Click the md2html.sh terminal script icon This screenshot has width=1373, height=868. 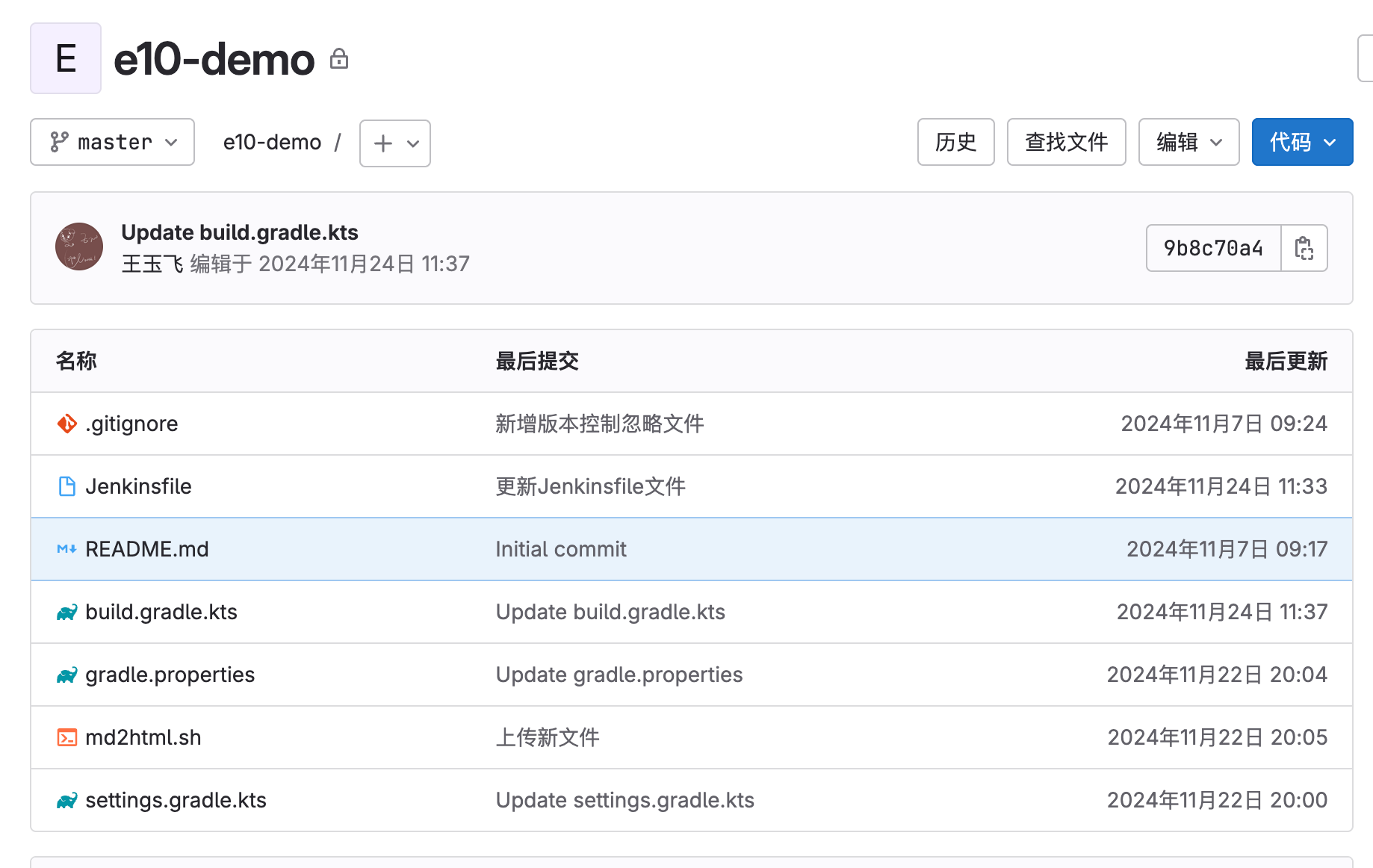[x=66, y=737]
